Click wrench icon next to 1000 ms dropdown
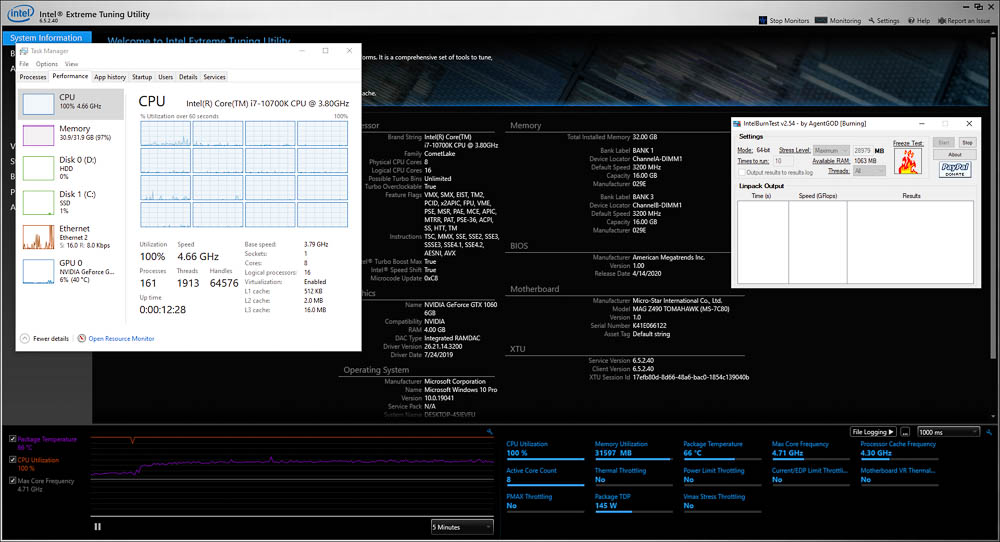This screenshot has width=1000, height=542. [x=989, y=432]
